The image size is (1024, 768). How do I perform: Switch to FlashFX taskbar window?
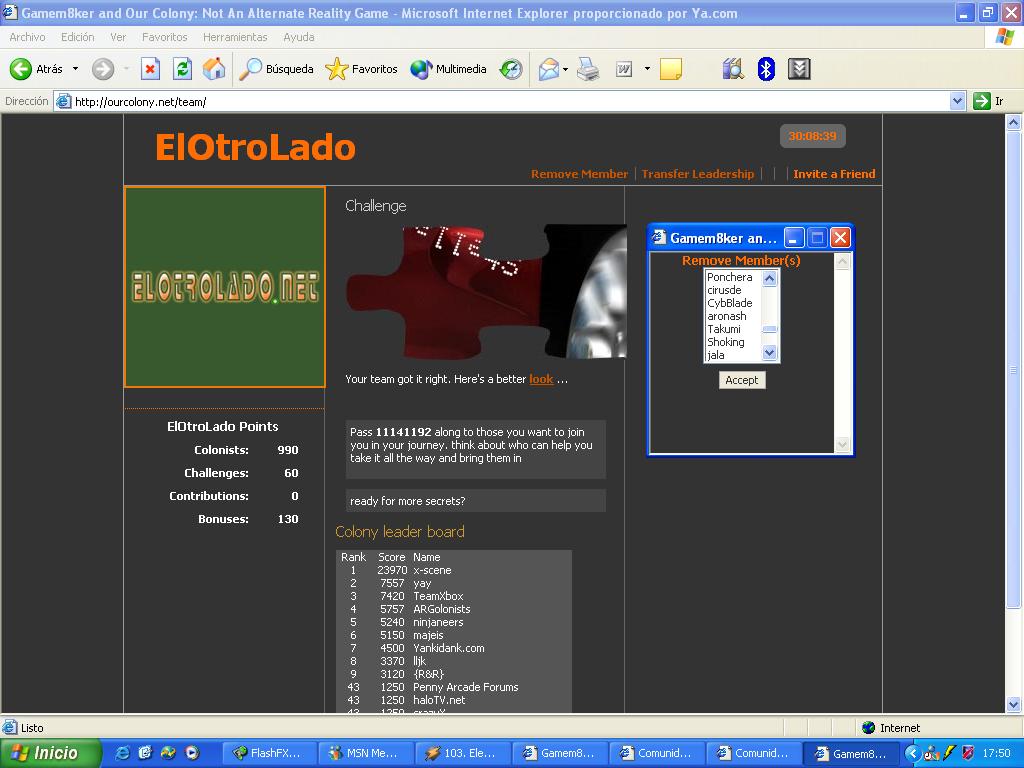(269, 753)
